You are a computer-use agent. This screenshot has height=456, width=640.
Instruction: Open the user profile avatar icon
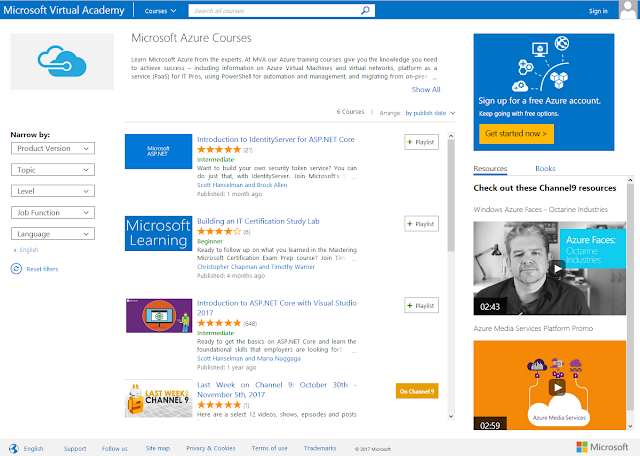(x=628, y=10)
